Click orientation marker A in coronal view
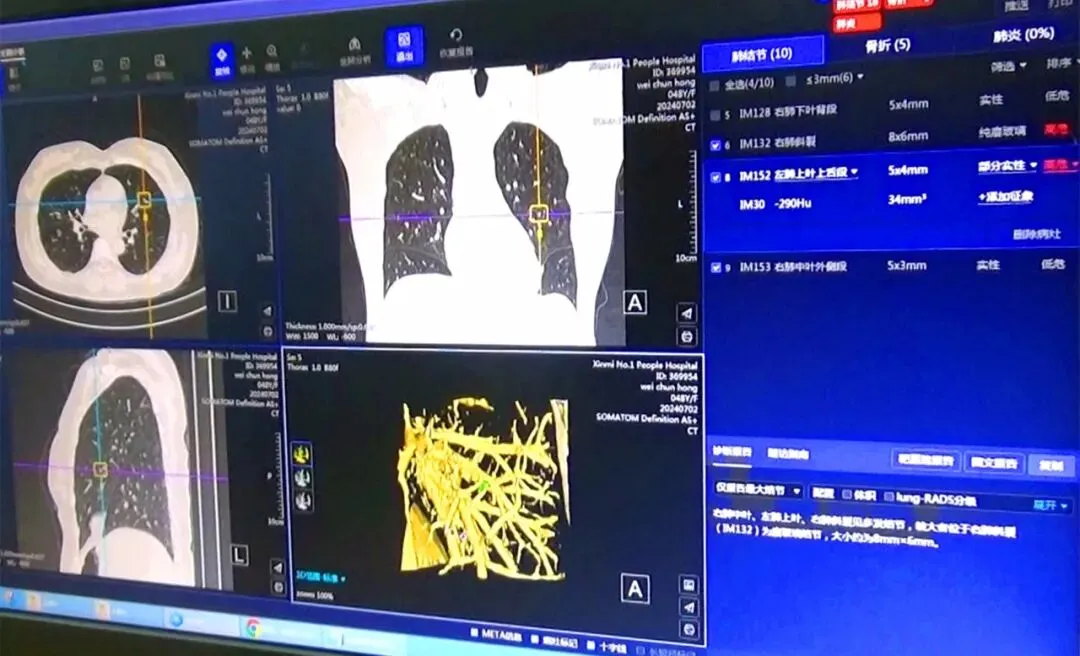Viewport: 1080px width, 656px height. 634,302
